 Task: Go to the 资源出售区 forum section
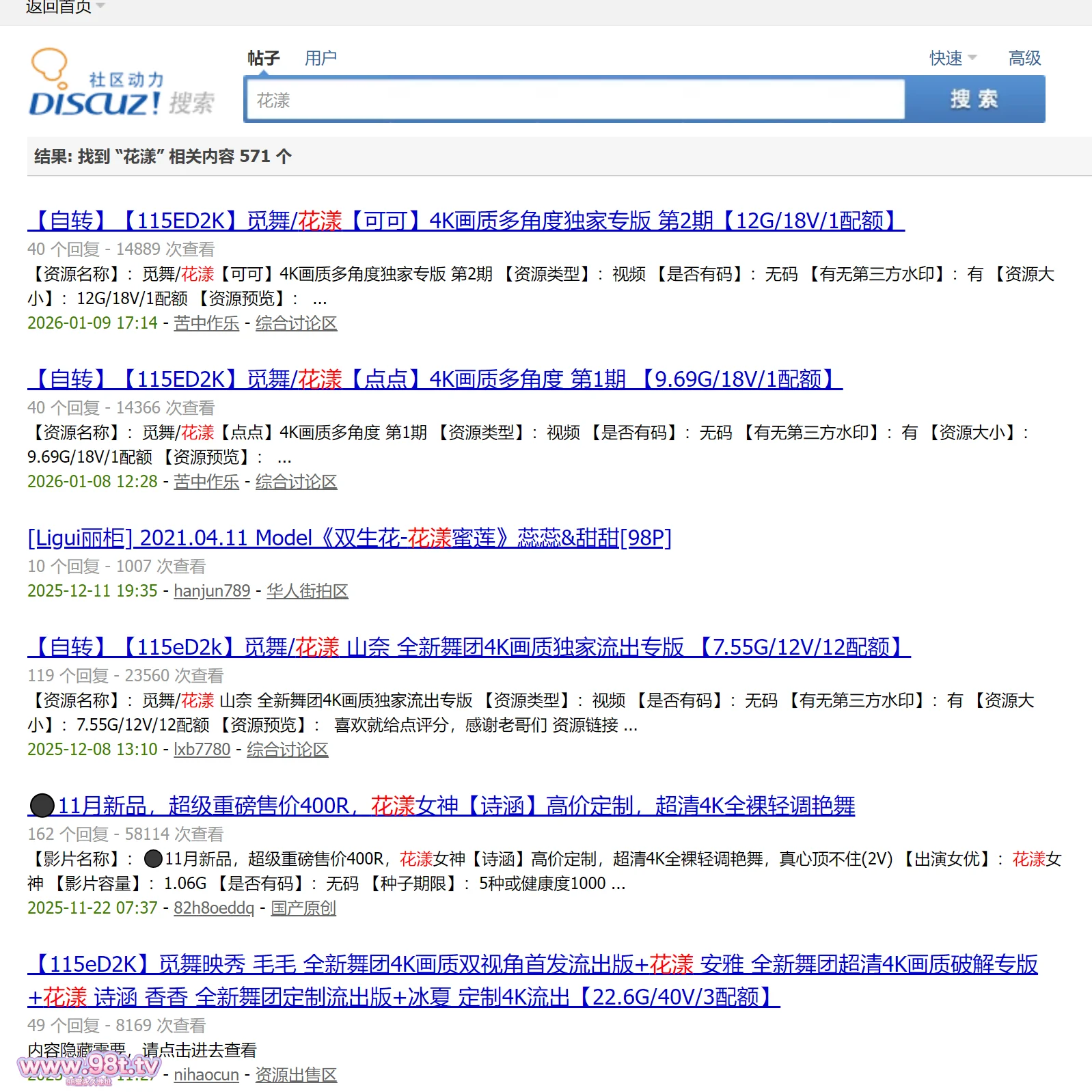tap(296, 1074)
